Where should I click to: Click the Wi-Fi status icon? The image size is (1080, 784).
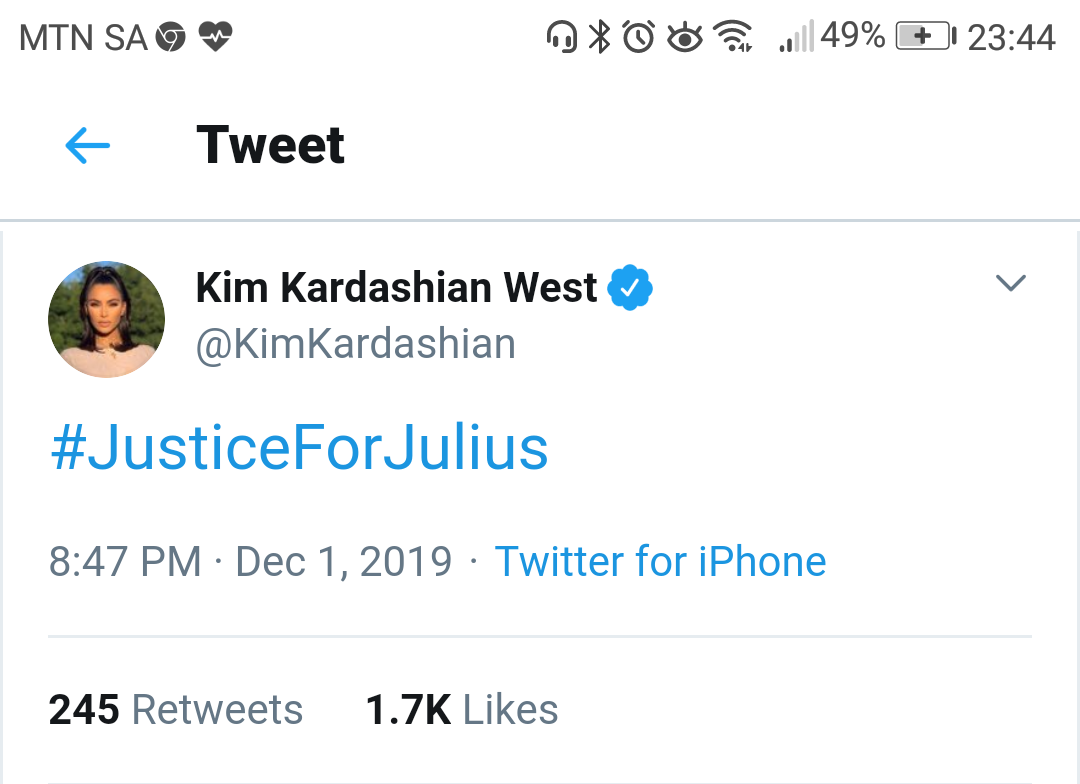pos(735,38)
